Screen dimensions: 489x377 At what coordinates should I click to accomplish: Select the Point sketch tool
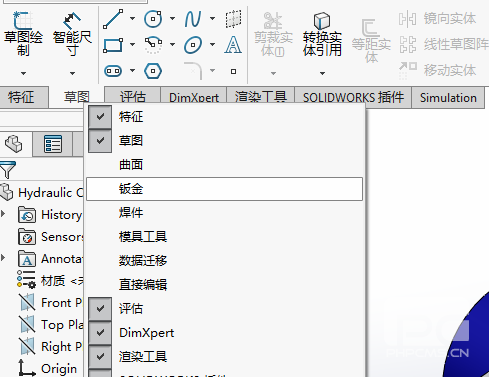[233, 71]
